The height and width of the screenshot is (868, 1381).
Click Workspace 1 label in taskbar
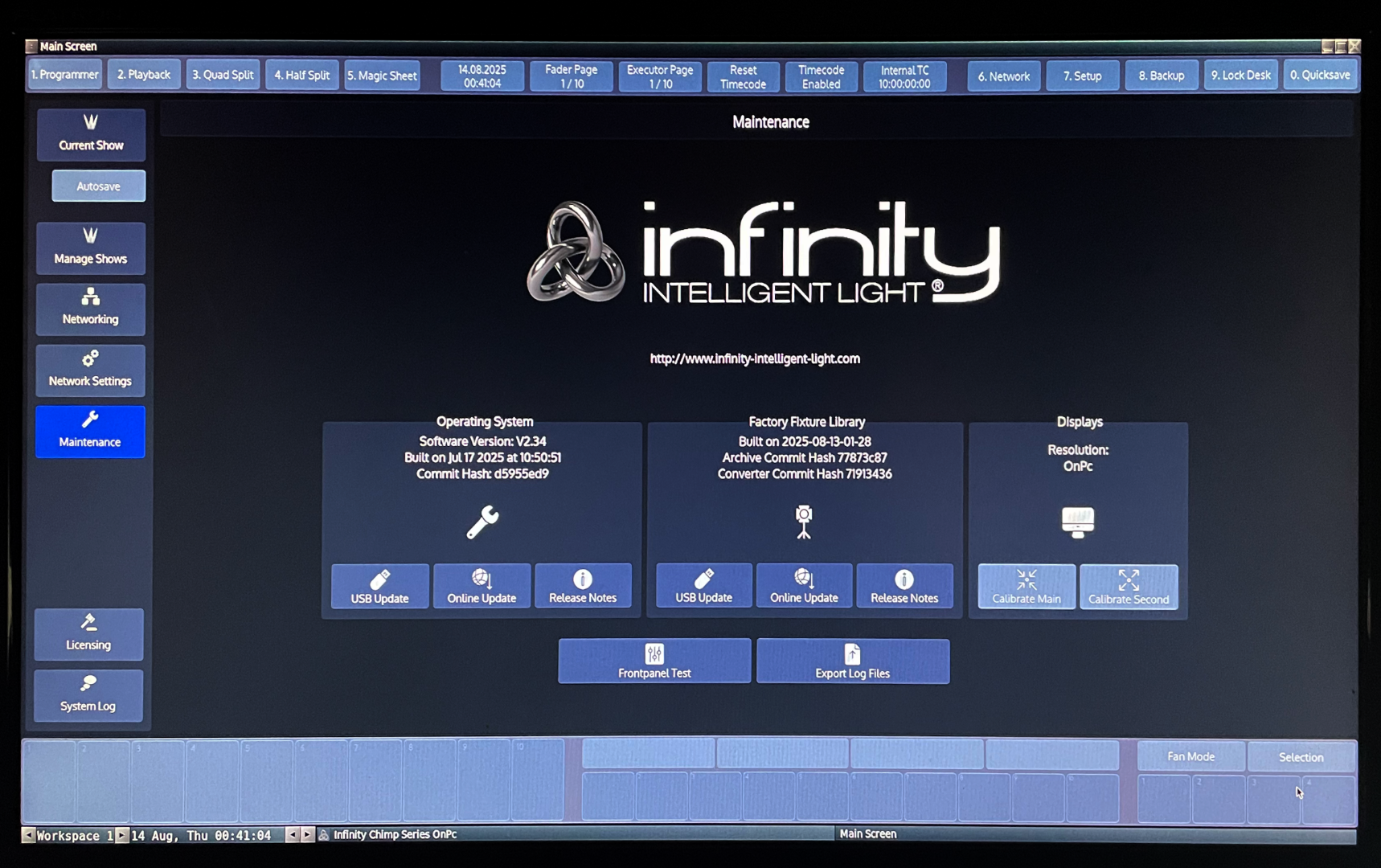[x=75, y=836]
